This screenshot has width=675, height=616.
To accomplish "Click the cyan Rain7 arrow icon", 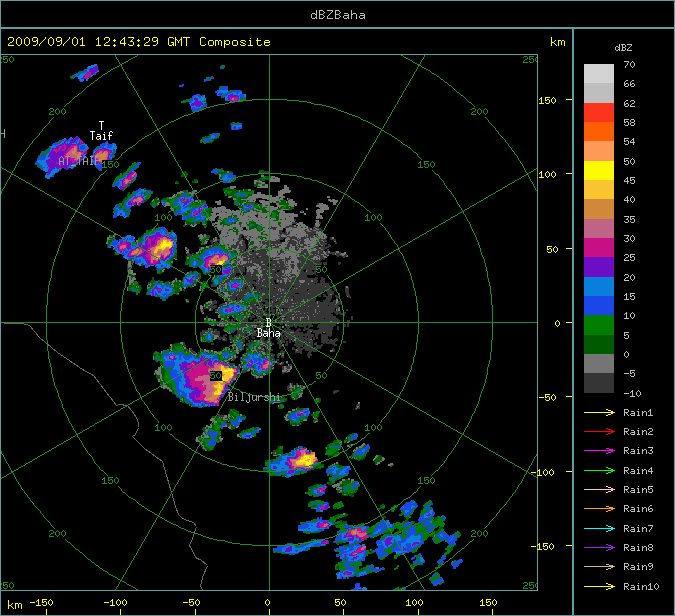I will coord(599,528).
